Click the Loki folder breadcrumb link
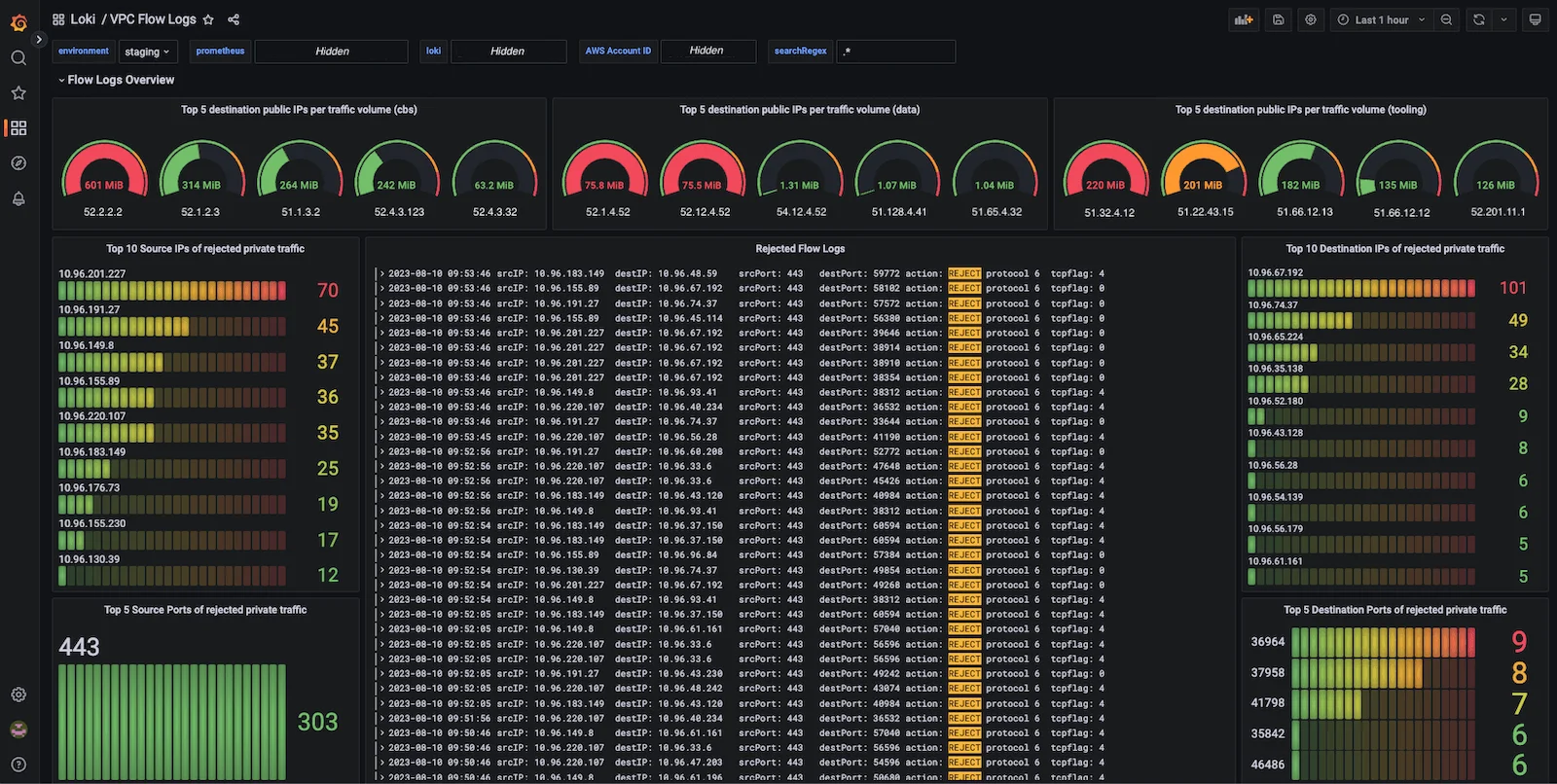This screenshot has width=1557, height=784. point(83,19)
